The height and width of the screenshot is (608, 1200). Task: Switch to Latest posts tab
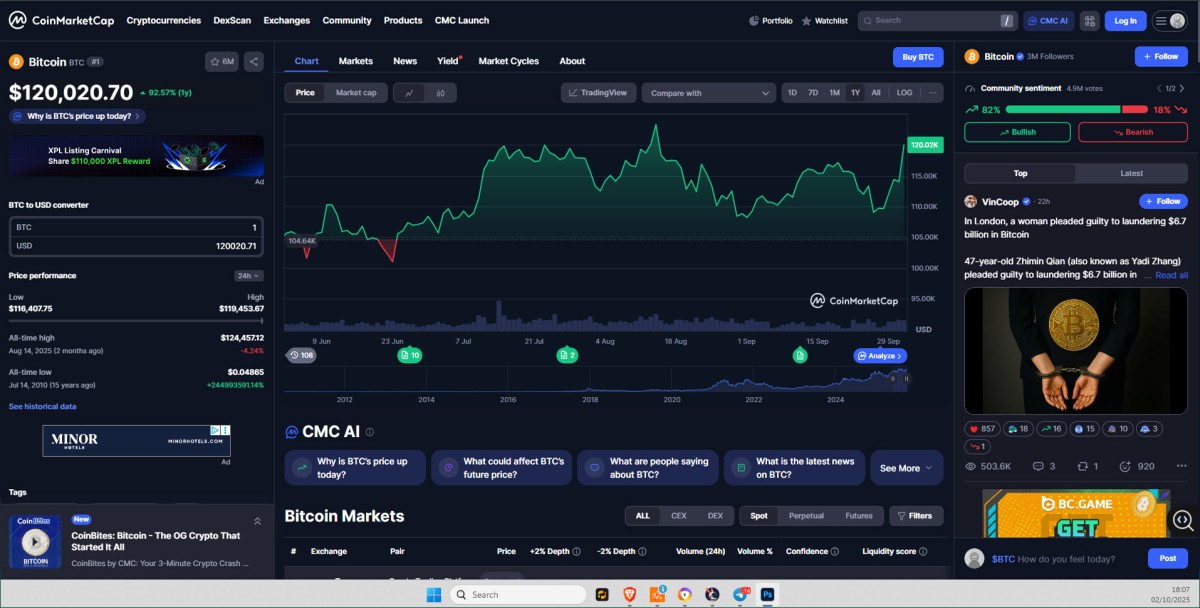1131,173
